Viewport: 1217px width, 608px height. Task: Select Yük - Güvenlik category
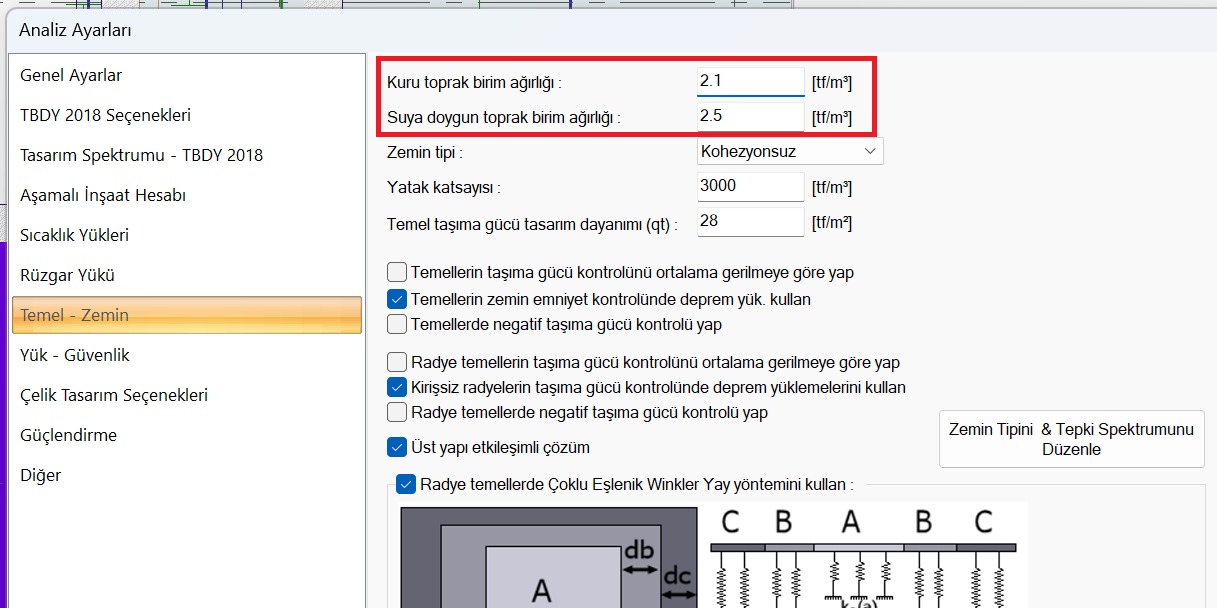(75, 356)
